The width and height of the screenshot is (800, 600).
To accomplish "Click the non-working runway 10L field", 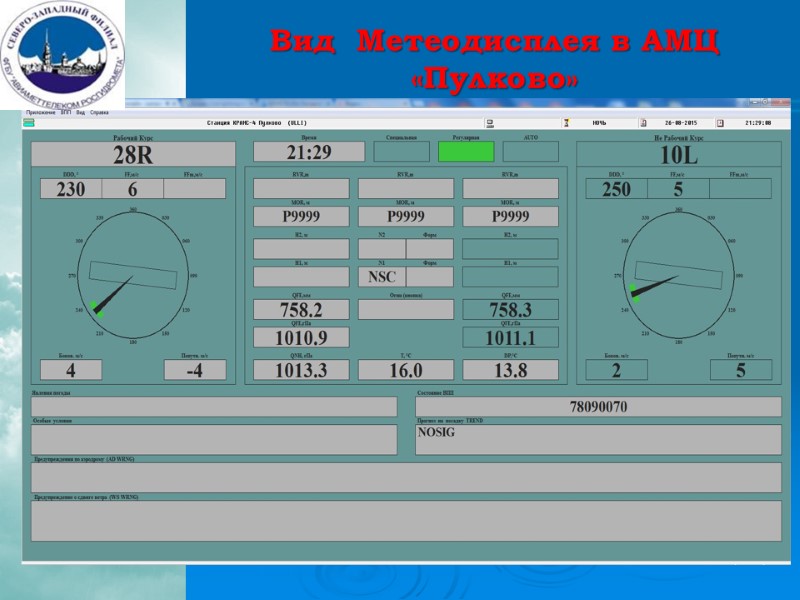I will click(679, 154).
